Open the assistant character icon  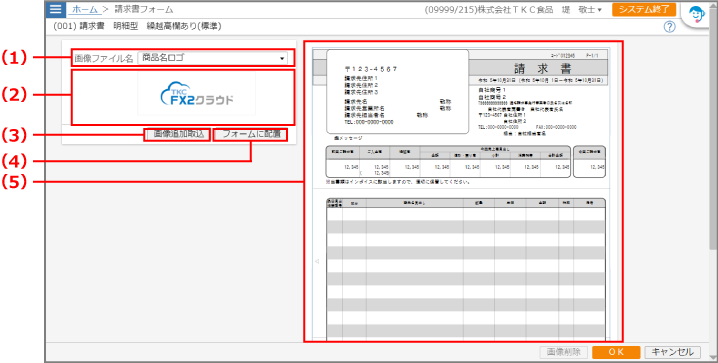tap(696, 15)
